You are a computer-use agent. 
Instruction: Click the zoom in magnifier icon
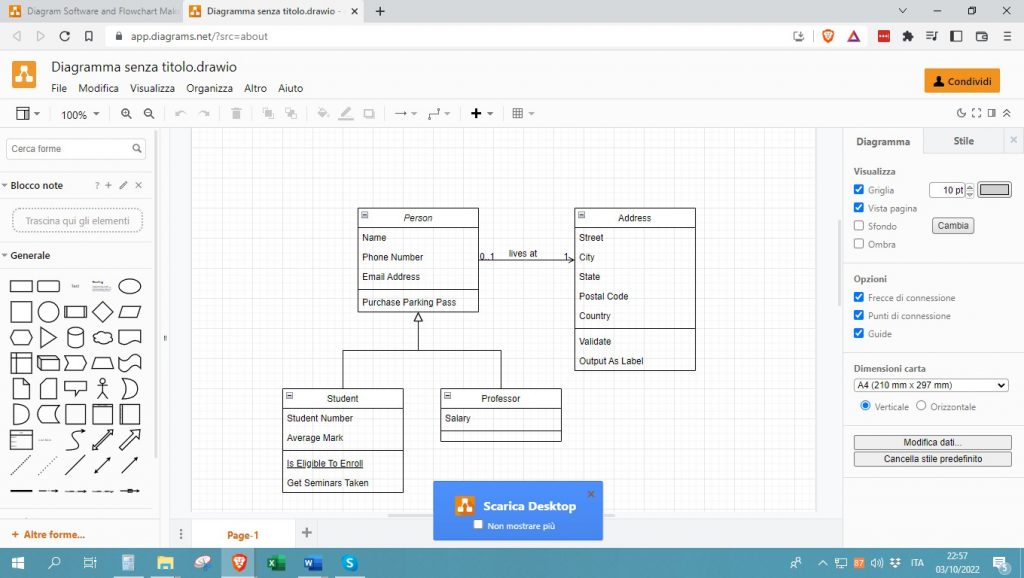pyautogui.click(x=126, y=114)
